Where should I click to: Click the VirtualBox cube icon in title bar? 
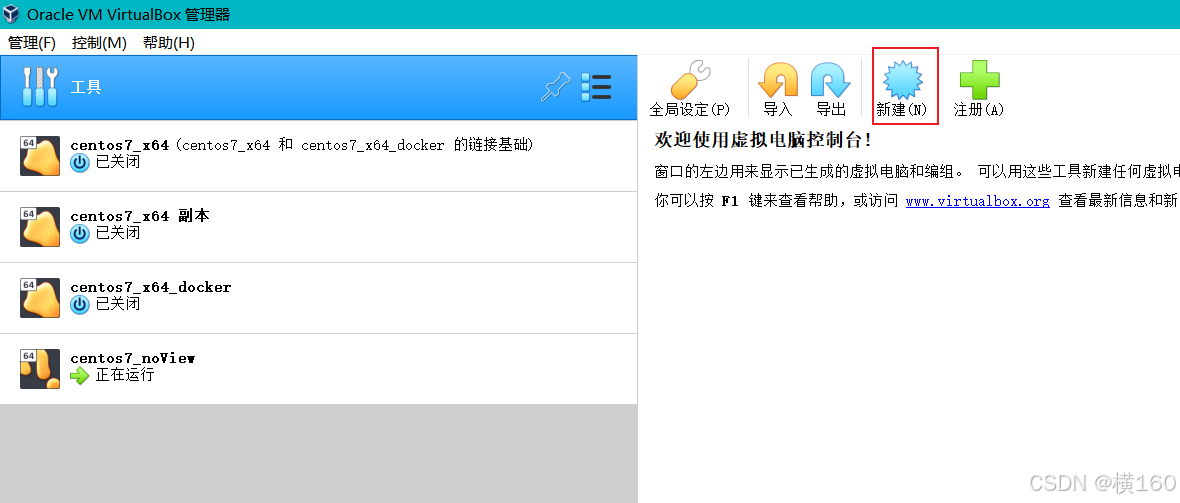(x=11, y=14)
